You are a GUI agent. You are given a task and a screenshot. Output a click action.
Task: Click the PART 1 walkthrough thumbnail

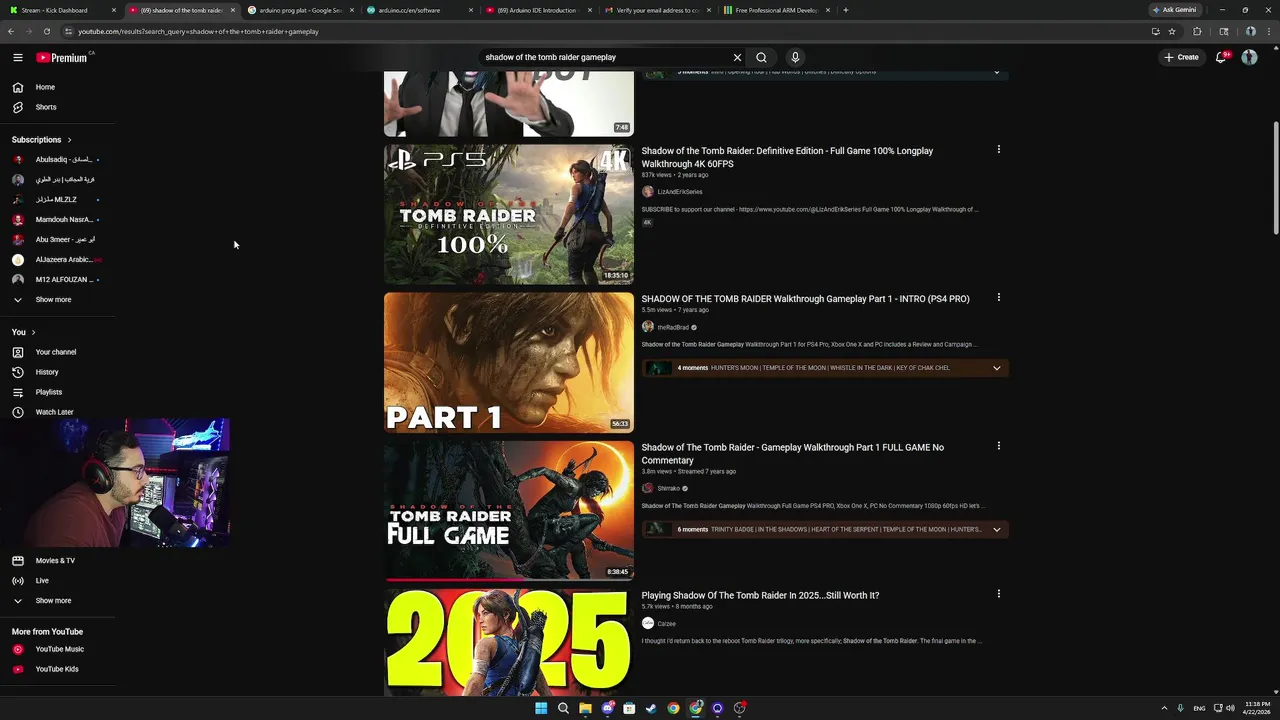(x=508, y=362)
